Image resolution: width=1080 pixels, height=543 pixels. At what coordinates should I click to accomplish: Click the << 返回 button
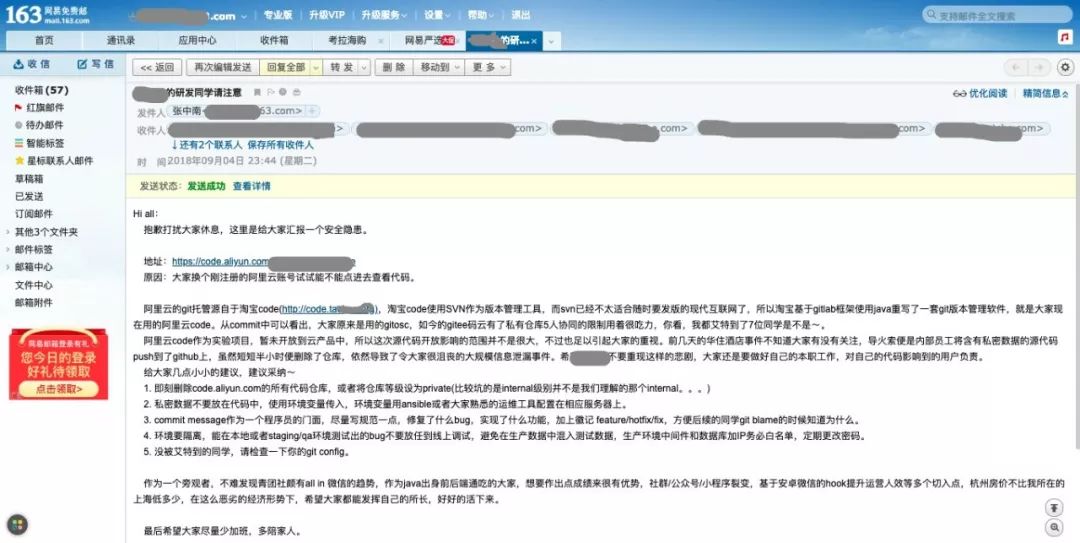pos(157,68)
